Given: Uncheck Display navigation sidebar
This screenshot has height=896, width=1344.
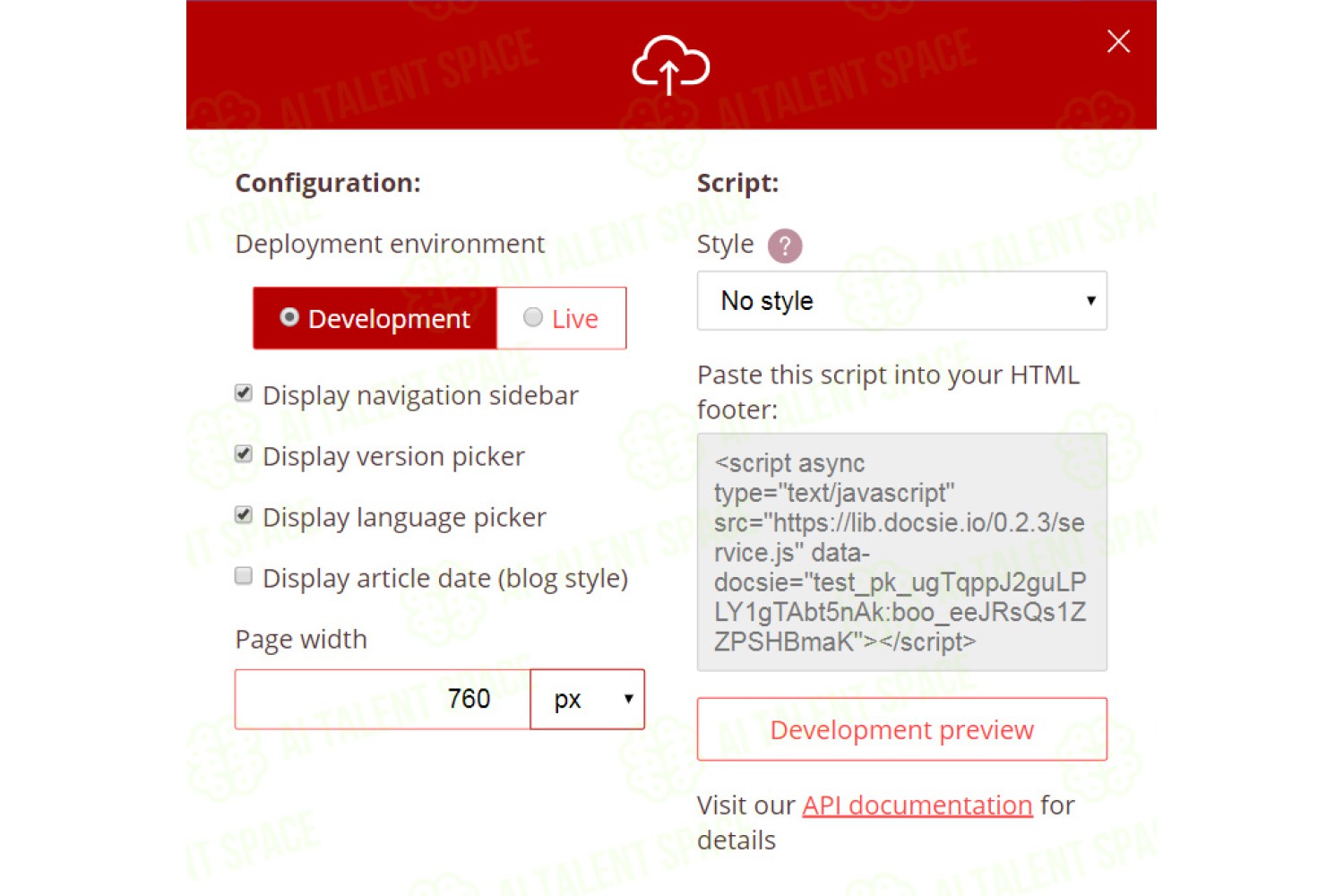Looking at the screenshot, I should tap(244, 393).
